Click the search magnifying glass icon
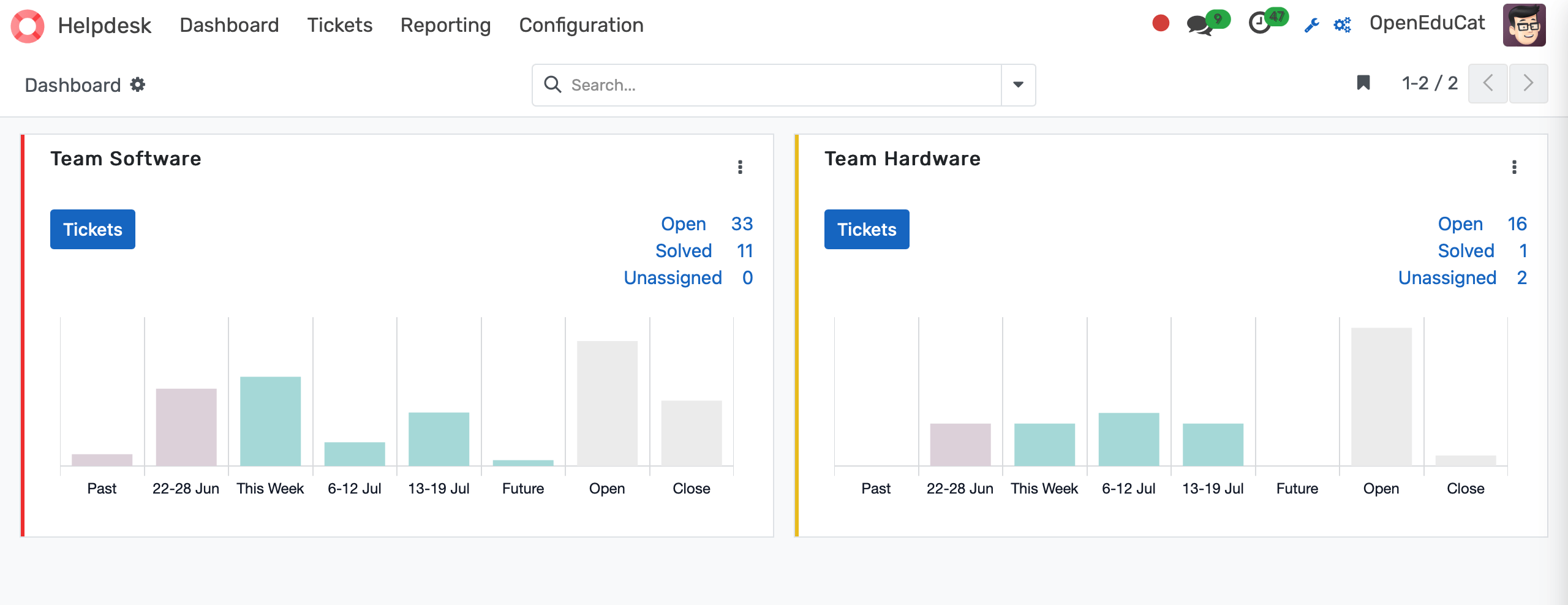The image size is (1568, 605). tap(554, 85)
